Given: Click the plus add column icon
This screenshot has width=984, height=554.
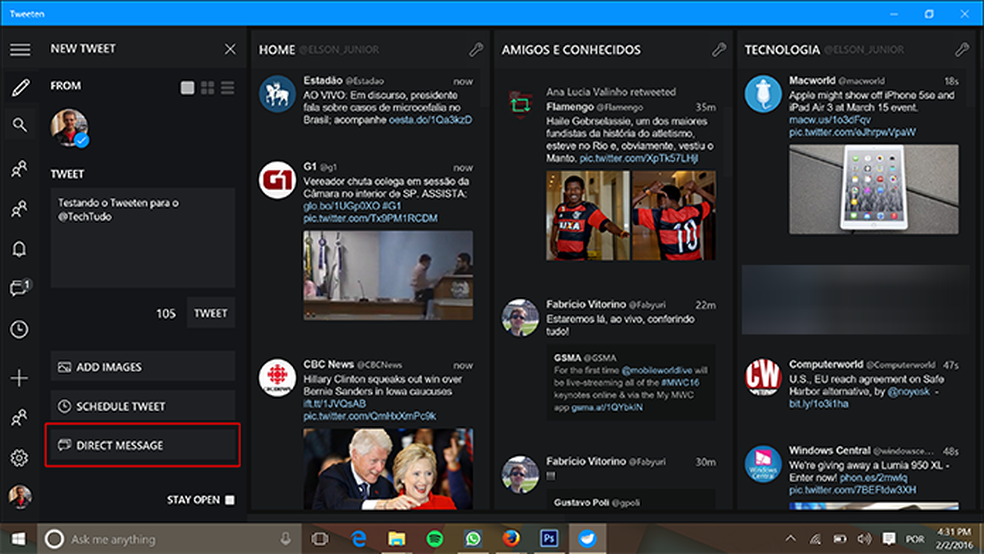Looking at the screenshot, I should coord(19,378).
